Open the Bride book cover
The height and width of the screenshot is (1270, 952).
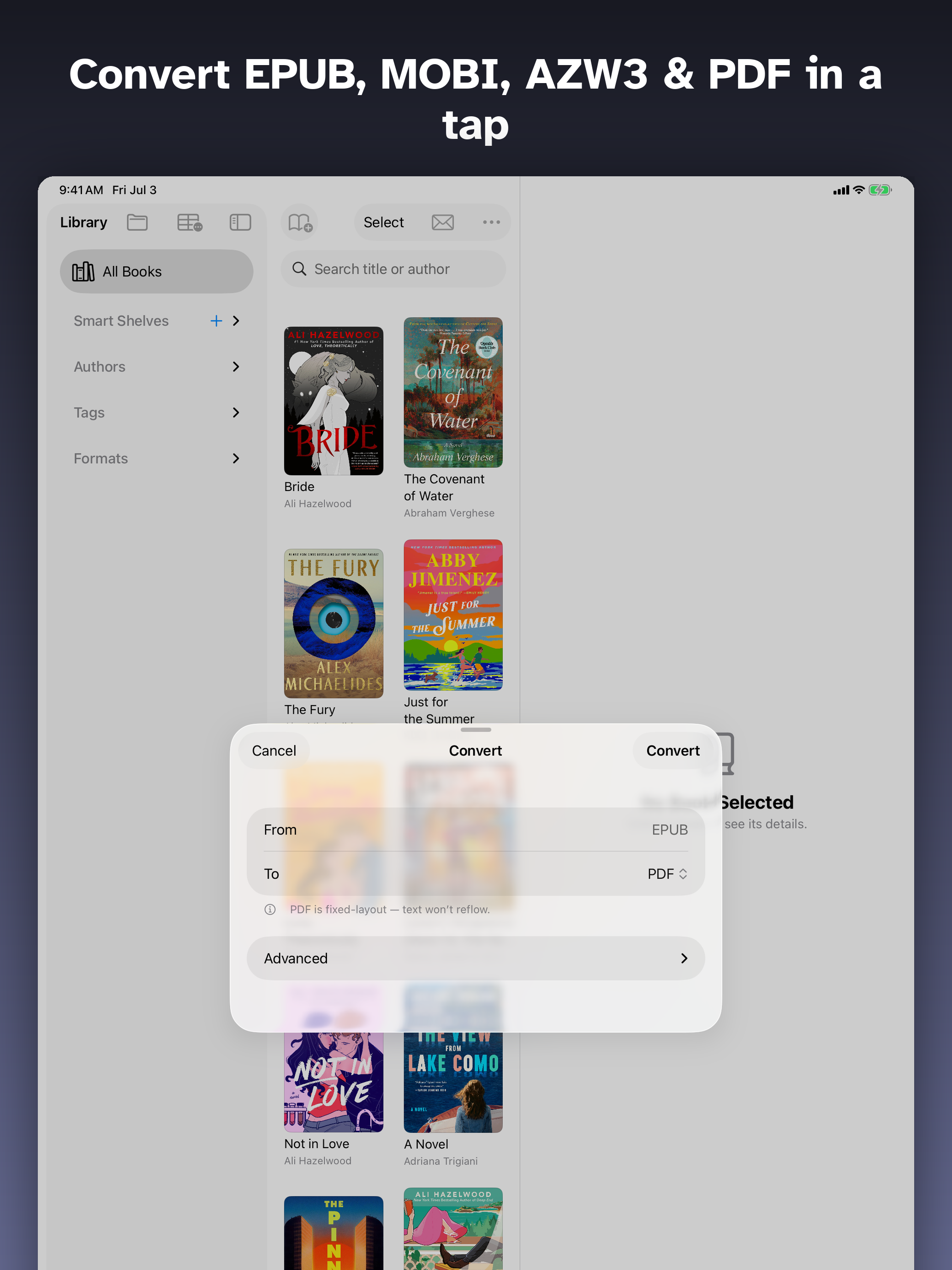(x=333, y=401)
